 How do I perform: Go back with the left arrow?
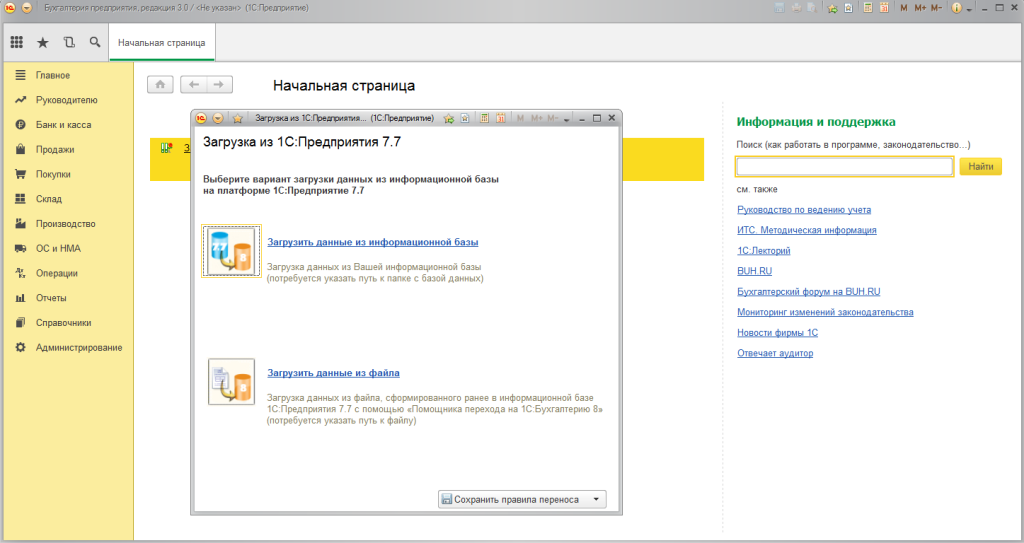pyautogui.click(x=194, y=84)
